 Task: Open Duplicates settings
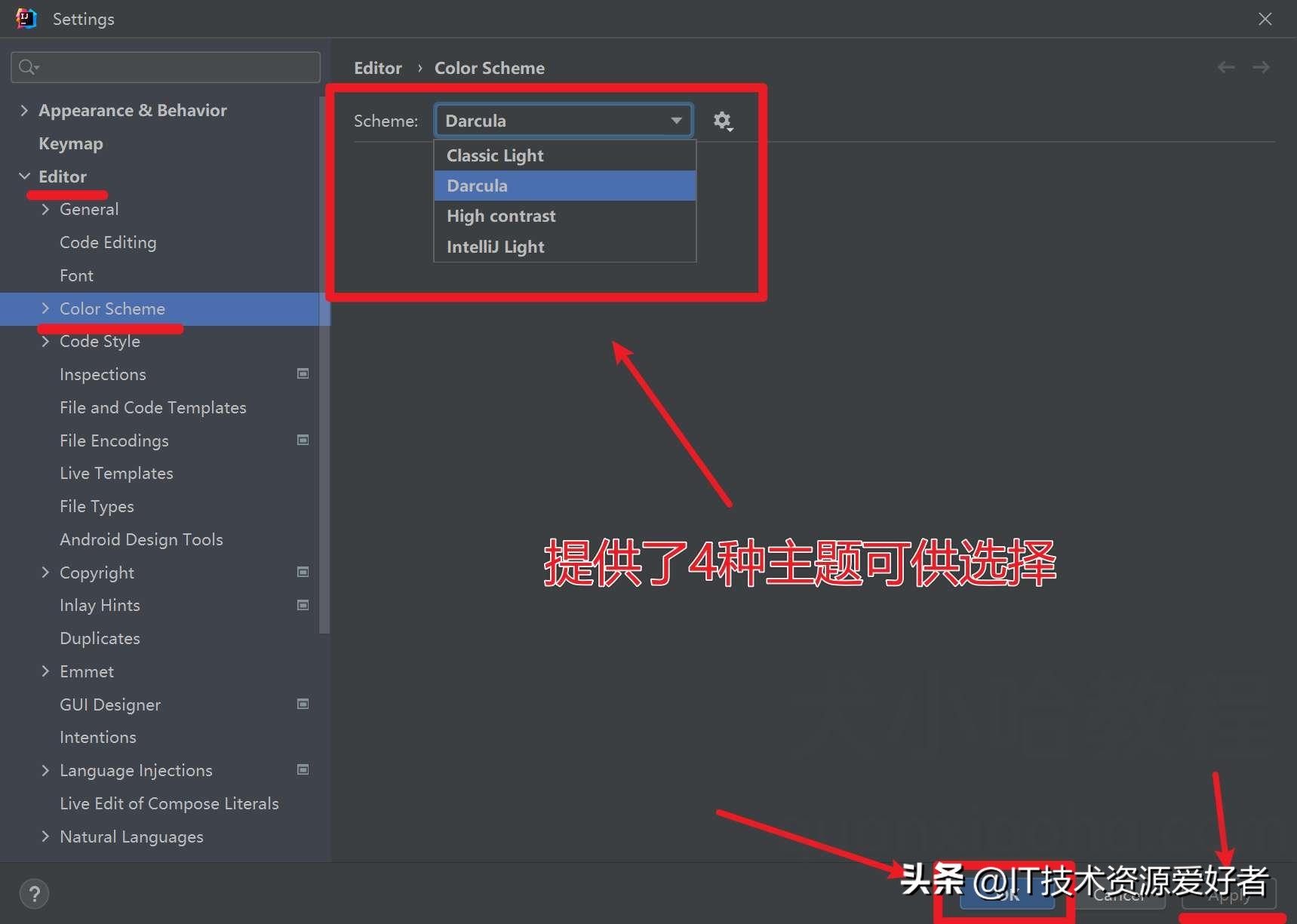pos(100,638)
